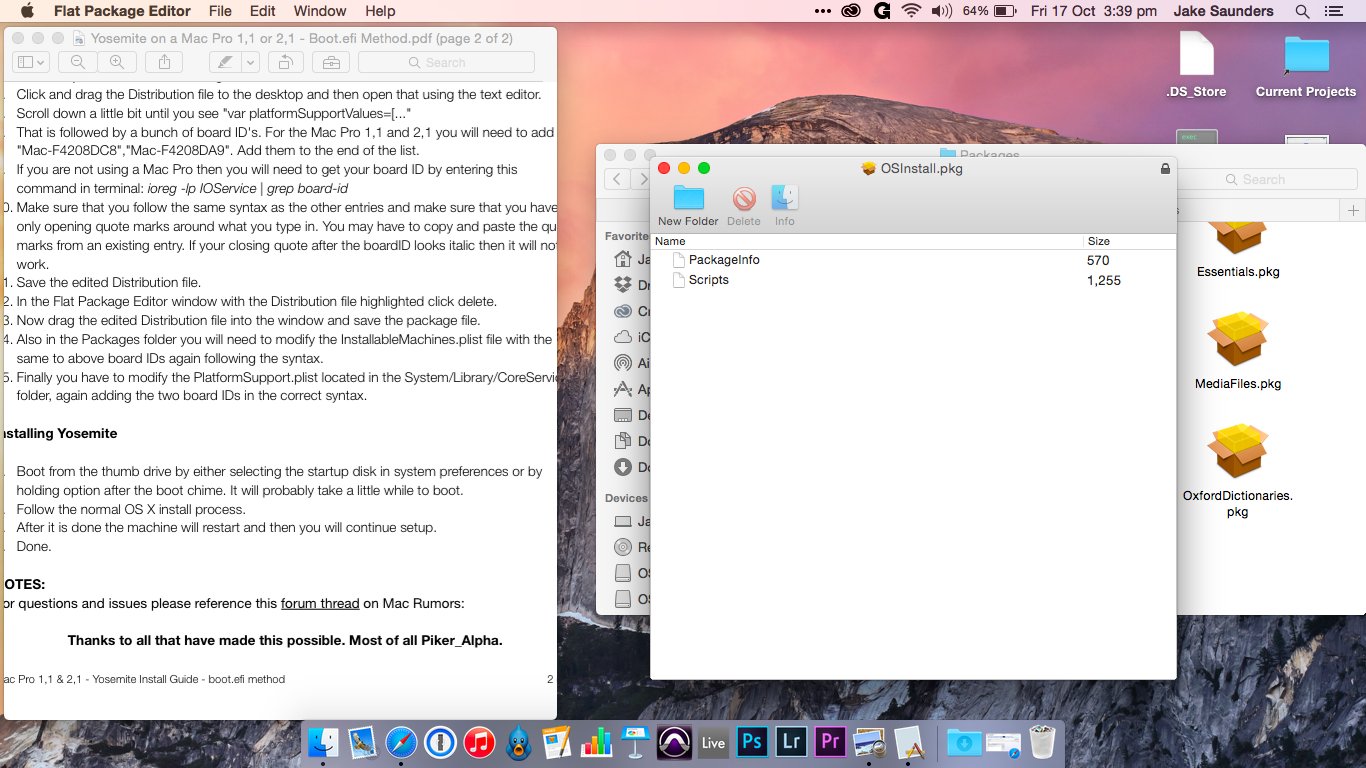This screenshot has width=1366, height=768.
Task: Click the highlight markup pen in Preview
Action: (226, 62)
